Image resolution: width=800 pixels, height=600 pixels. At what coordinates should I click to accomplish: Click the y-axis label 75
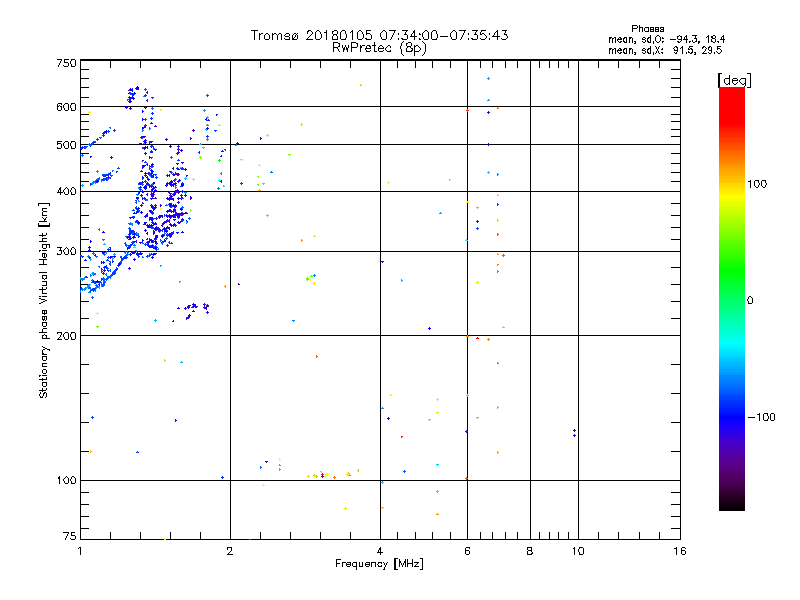(x=70, y=536)
